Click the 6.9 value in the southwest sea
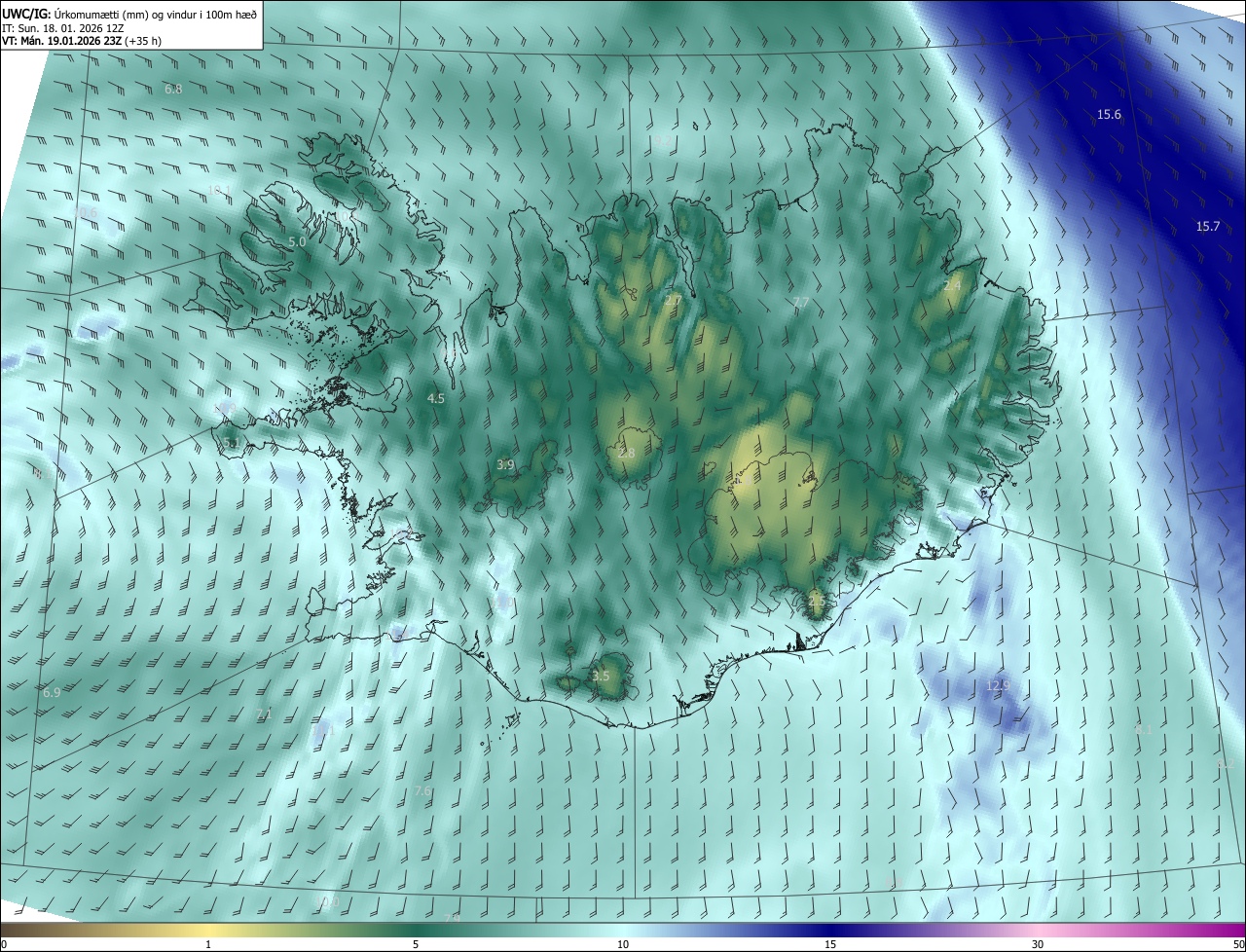The height and width of the screenshot is (952, 1246). pyautogui.click(x=52, y=693)
